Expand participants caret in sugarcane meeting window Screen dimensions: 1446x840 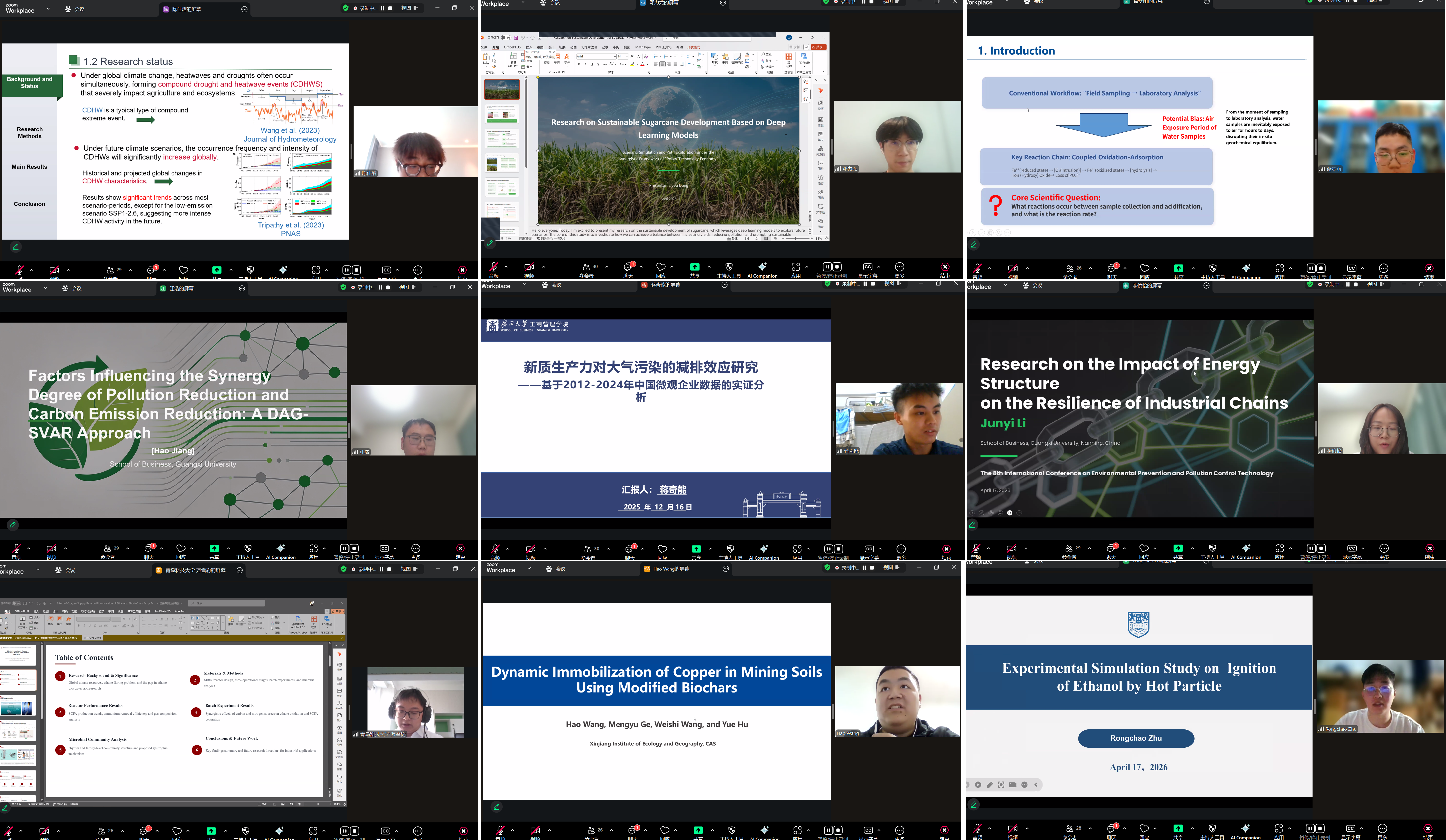click(x=607, y=267)
